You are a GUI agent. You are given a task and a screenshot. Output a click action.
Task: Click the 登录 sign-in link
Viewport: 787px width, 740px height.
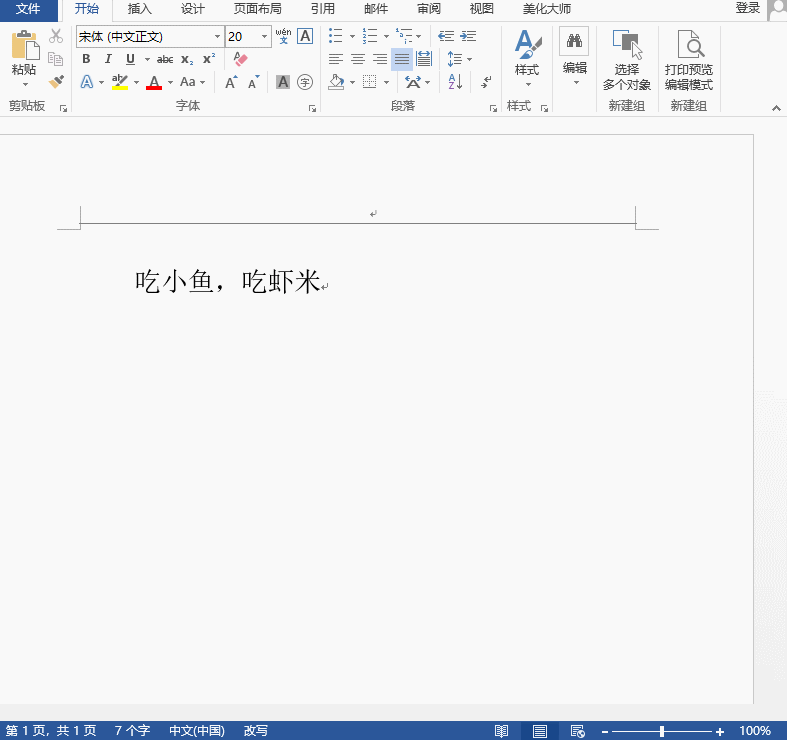tap(747, 8)
